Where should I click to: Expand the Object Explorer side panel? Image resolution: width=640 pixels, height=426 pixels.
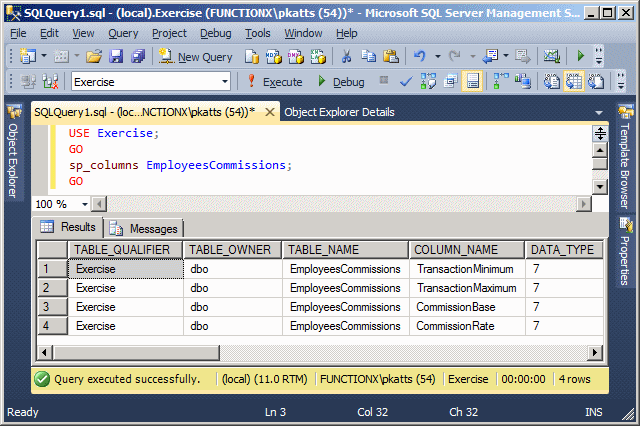(13, 153)
